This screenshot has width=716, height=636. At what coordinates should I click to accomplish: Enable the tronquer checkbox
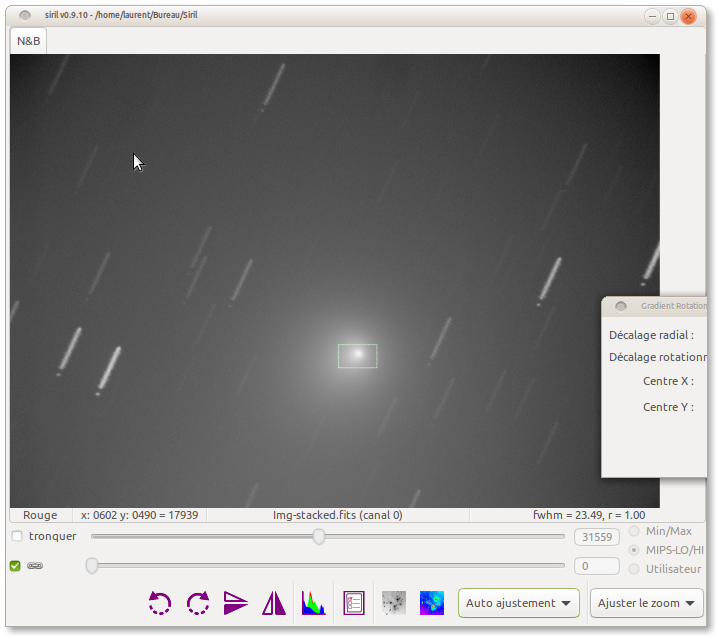(x=17, y=537)
